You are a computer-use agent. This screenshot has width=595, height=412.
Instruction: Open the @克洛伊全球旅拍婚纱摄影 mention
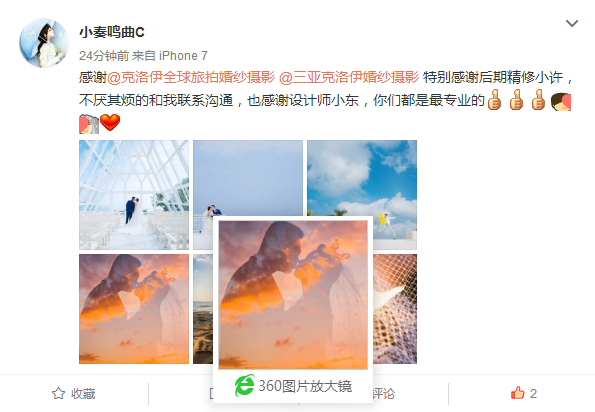pyautogui.click(x=191, y=77)
